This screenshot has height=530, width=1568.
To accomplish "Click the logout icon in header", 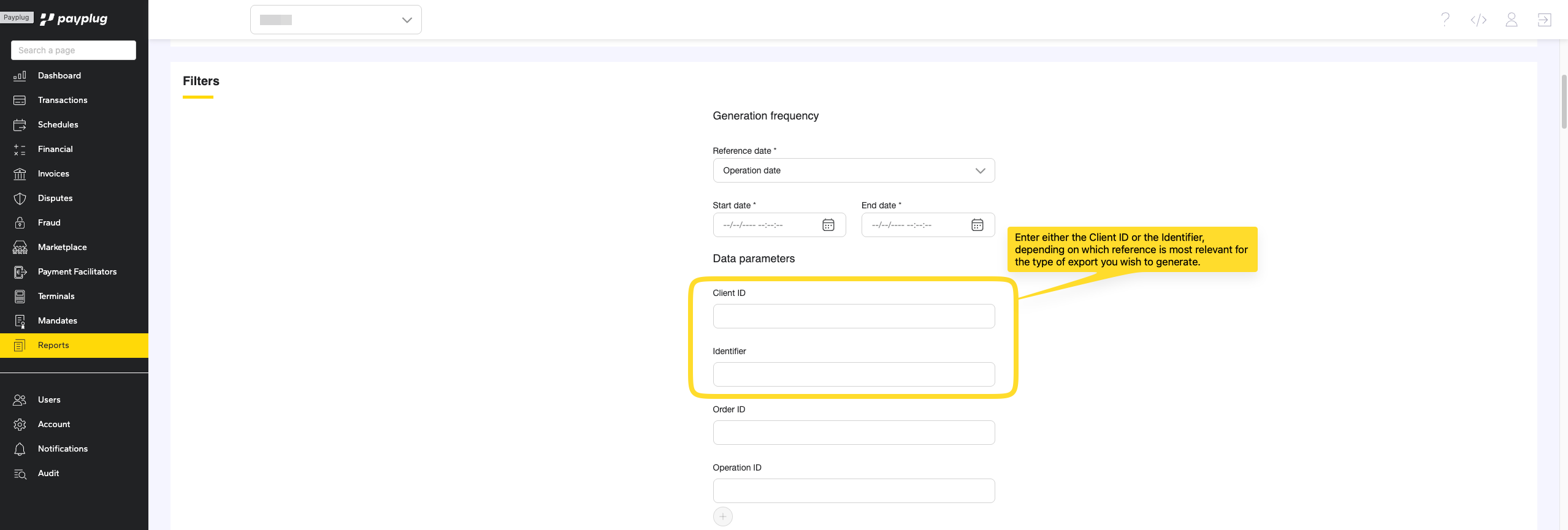I will pyautogui.click(x=1543, y=20).
